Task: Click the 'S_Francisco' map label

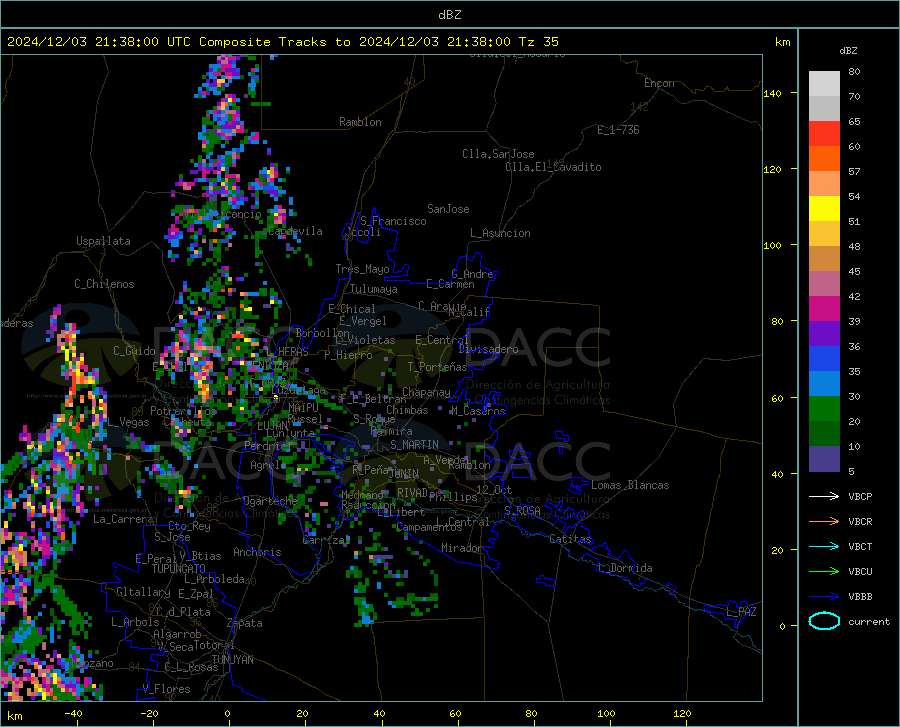Action: click(393, 221)
